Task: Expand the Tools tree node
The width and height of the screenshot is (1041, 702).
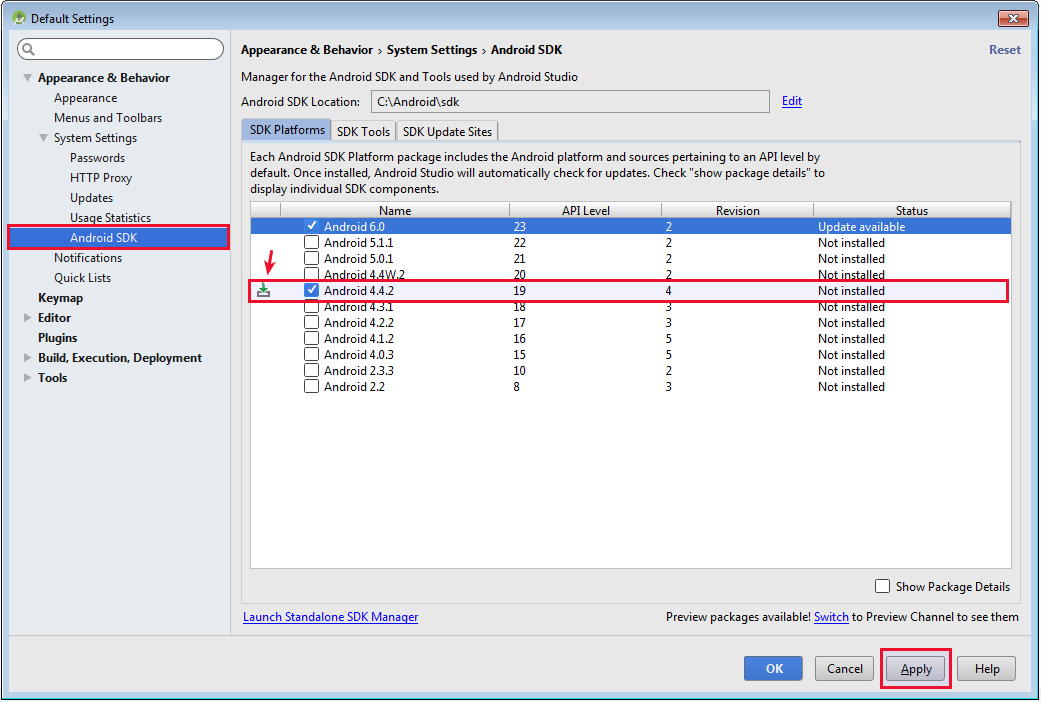Action: (x=27, y=377)
